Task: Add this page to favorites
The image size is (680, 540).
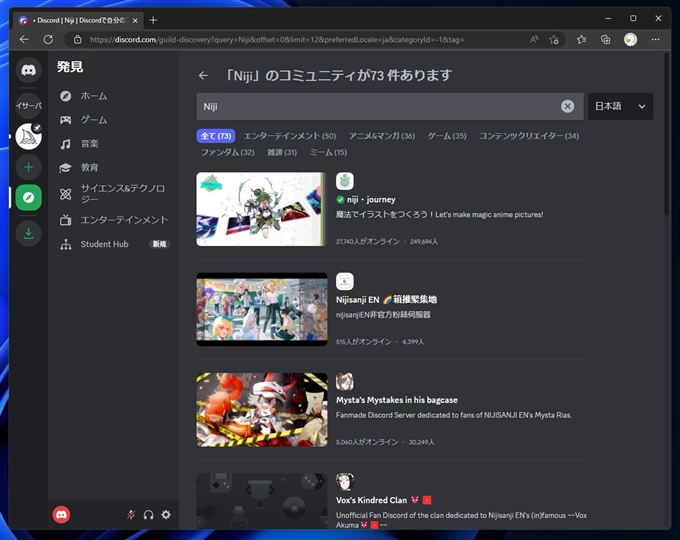Action: (554, 40)
